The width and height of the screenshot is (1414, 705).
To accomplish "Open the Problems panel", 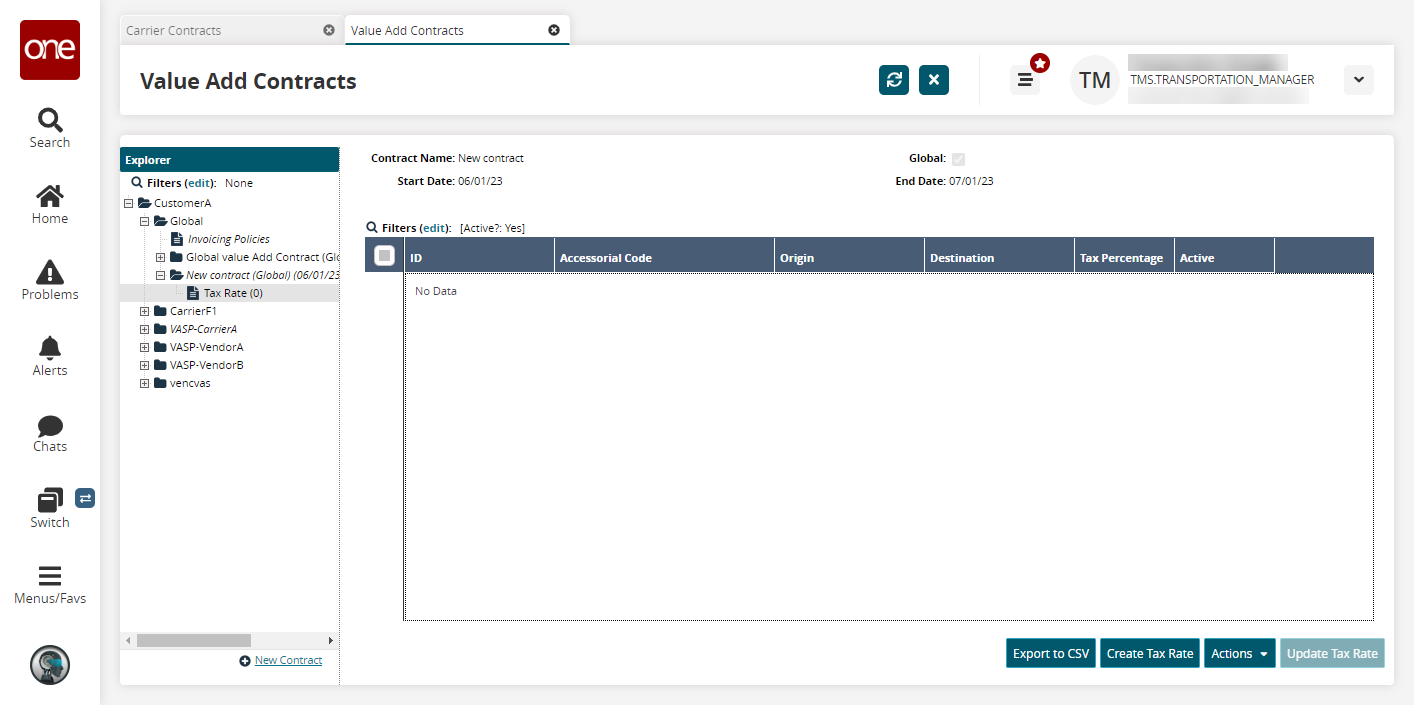I will pos(50,280).
